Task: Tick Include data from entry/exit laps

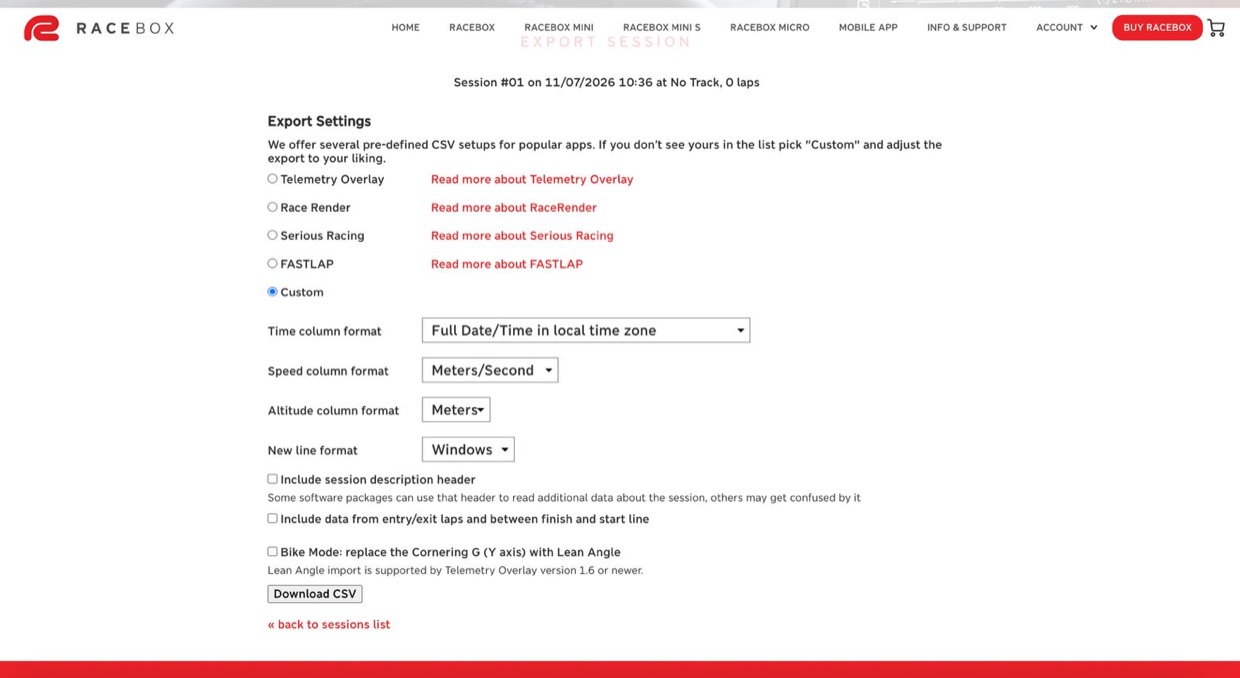Action: click(272, 519)
